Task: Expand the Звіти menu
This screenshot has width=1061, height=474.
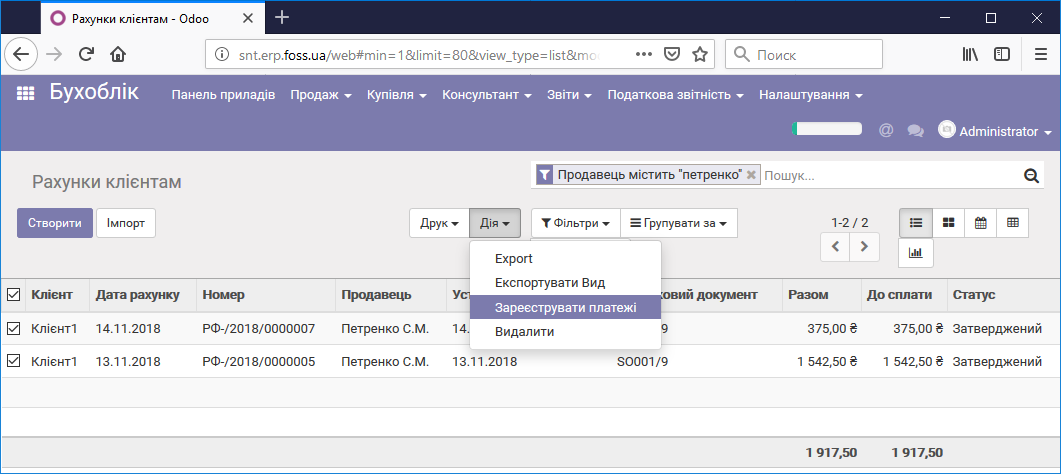Action: click(x=570, y=95)
